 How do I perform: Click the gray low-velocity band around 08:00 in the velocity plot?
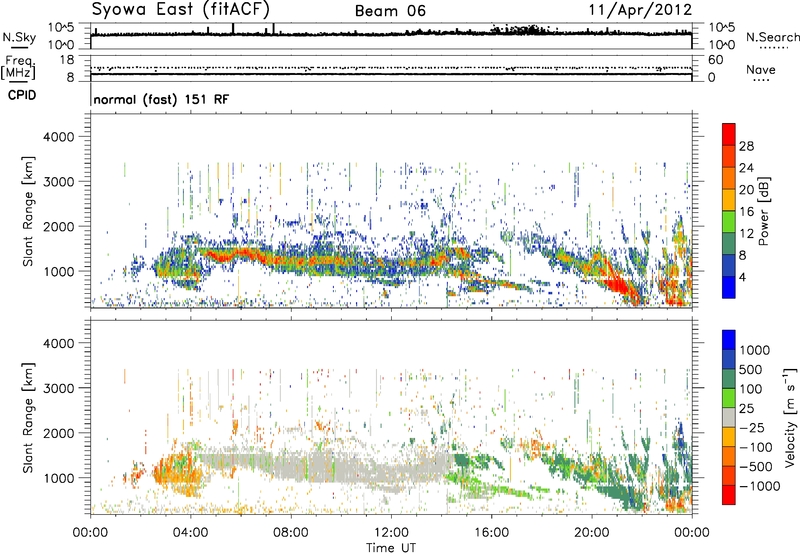[x=293, y=467]
